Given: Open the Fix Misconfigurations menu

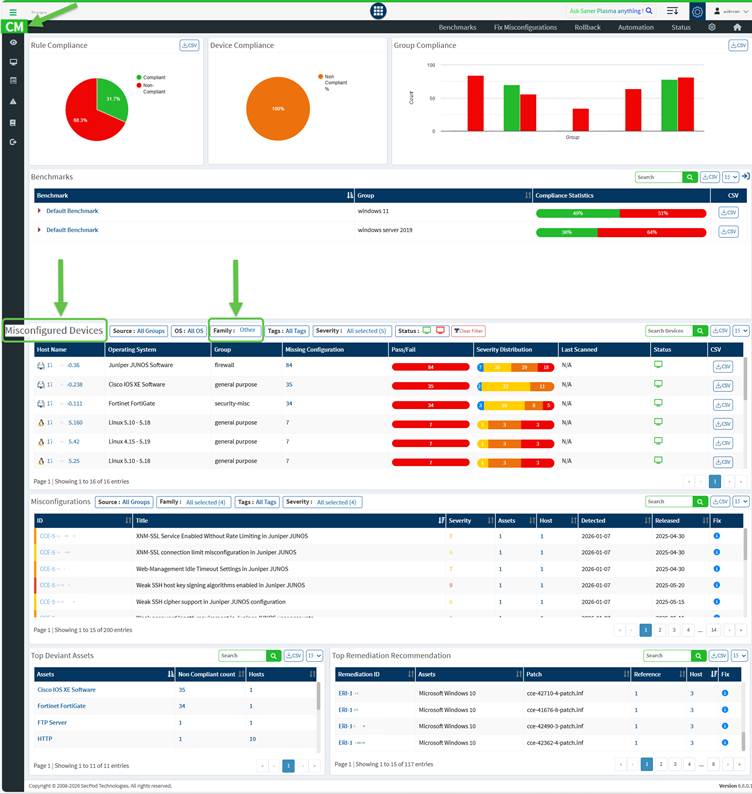Looking at the screenshot, I should [x=525, y=27].
